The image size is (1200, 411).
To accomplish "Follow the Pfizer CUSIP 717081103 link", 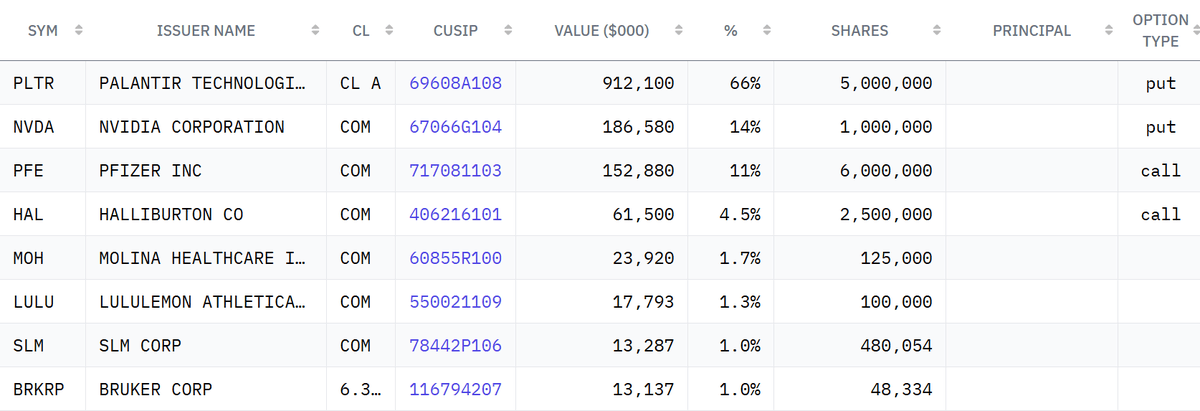I will point(455,171).
